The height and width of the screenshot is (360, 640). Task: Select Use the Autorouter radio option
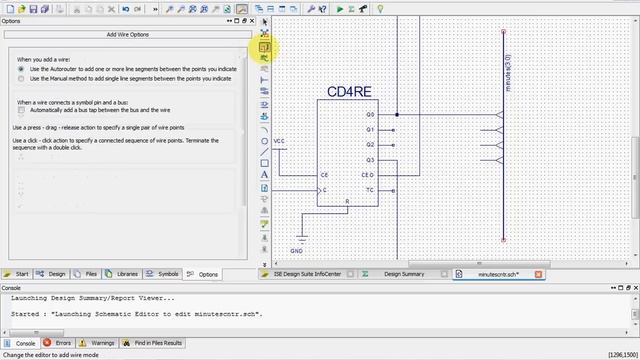click(21, 69)
